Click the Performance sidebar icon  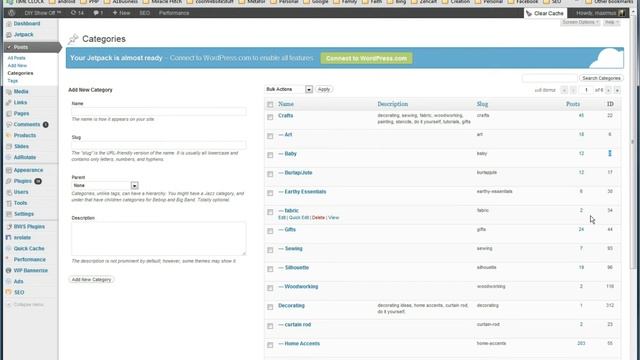click(9, 260)
